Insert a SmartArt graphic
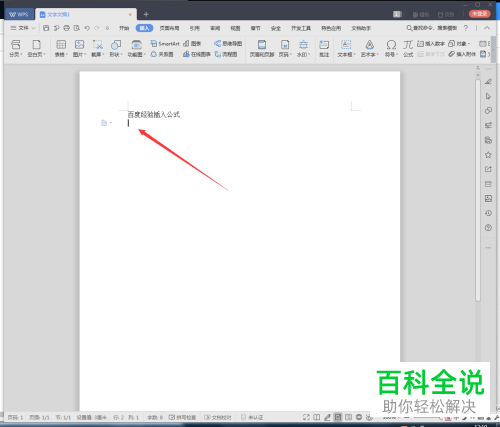The width and height of the screenshot is (500, 427). pyautogui.click(x=165, y=44)
